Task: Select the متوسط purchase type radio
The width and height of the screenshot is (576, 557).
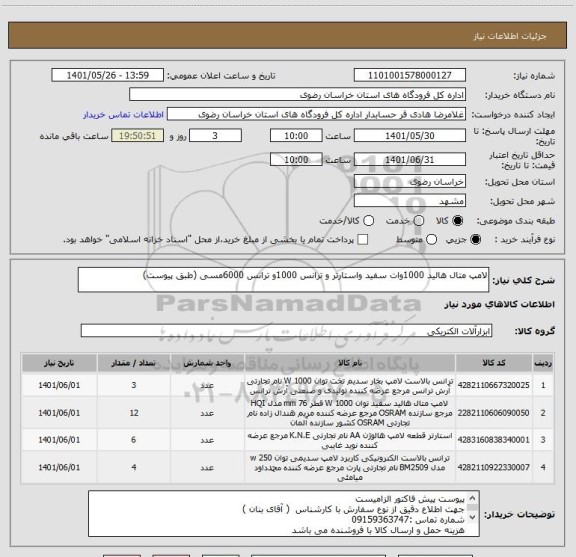Action: pos(431,240)
